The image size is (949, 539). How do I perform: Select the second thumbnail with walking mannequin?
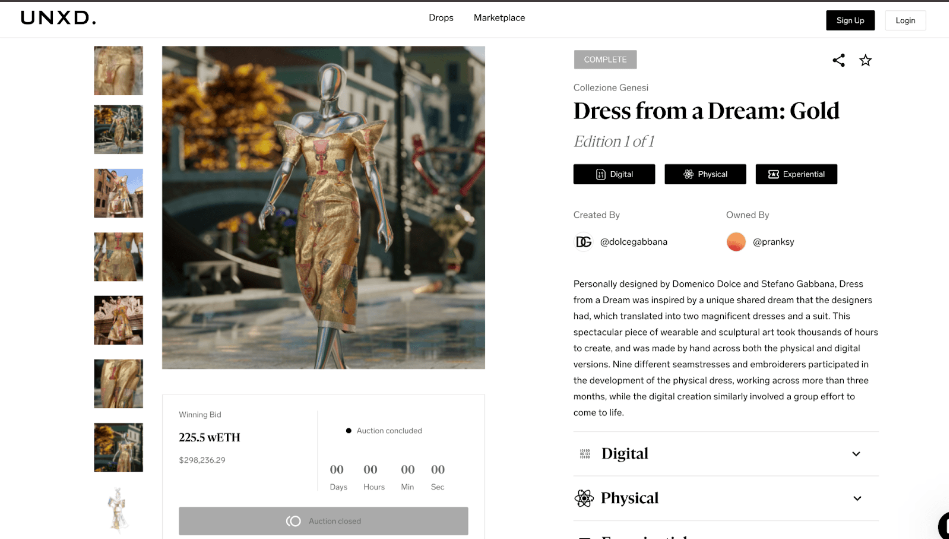[119, 129]
